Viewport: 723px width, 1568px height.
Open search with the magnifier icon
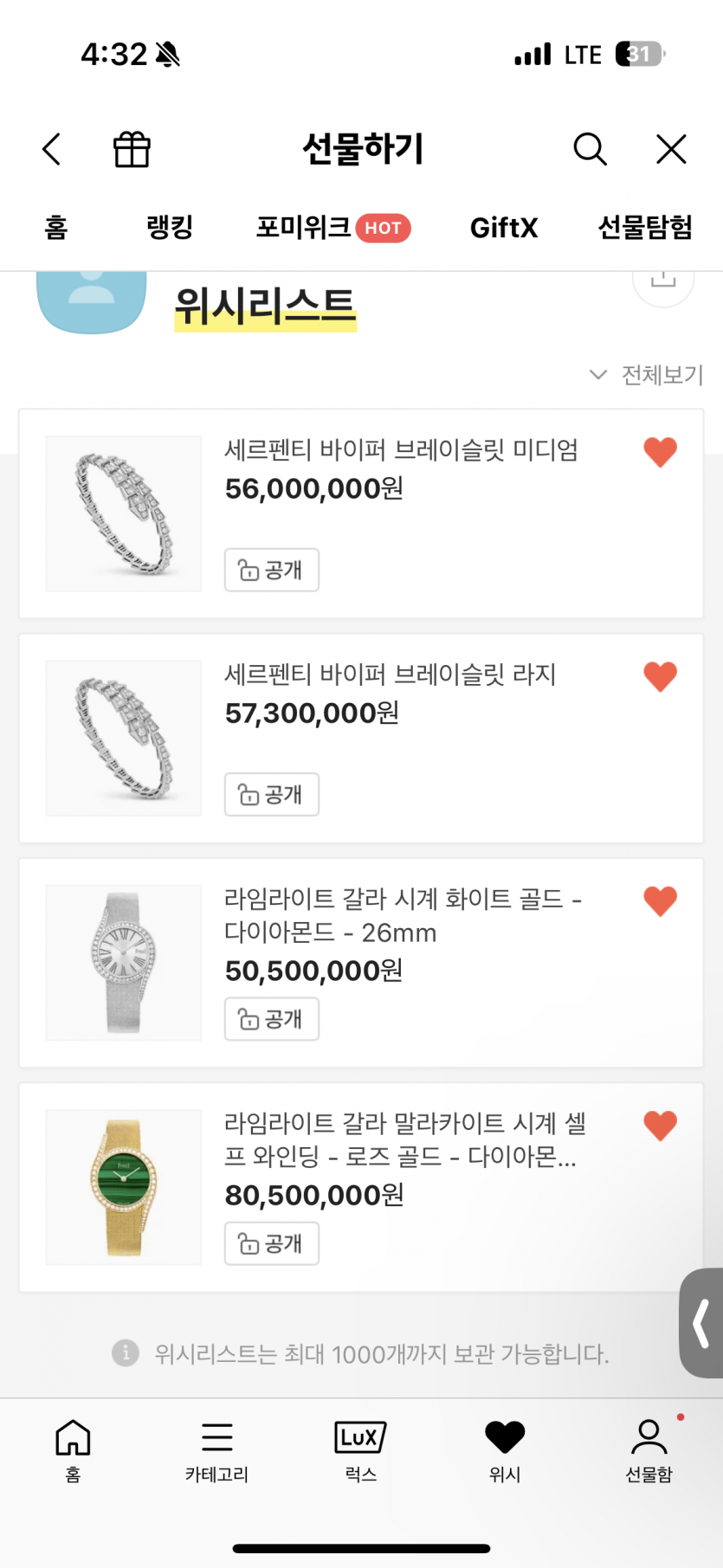[x=590, y=149]
